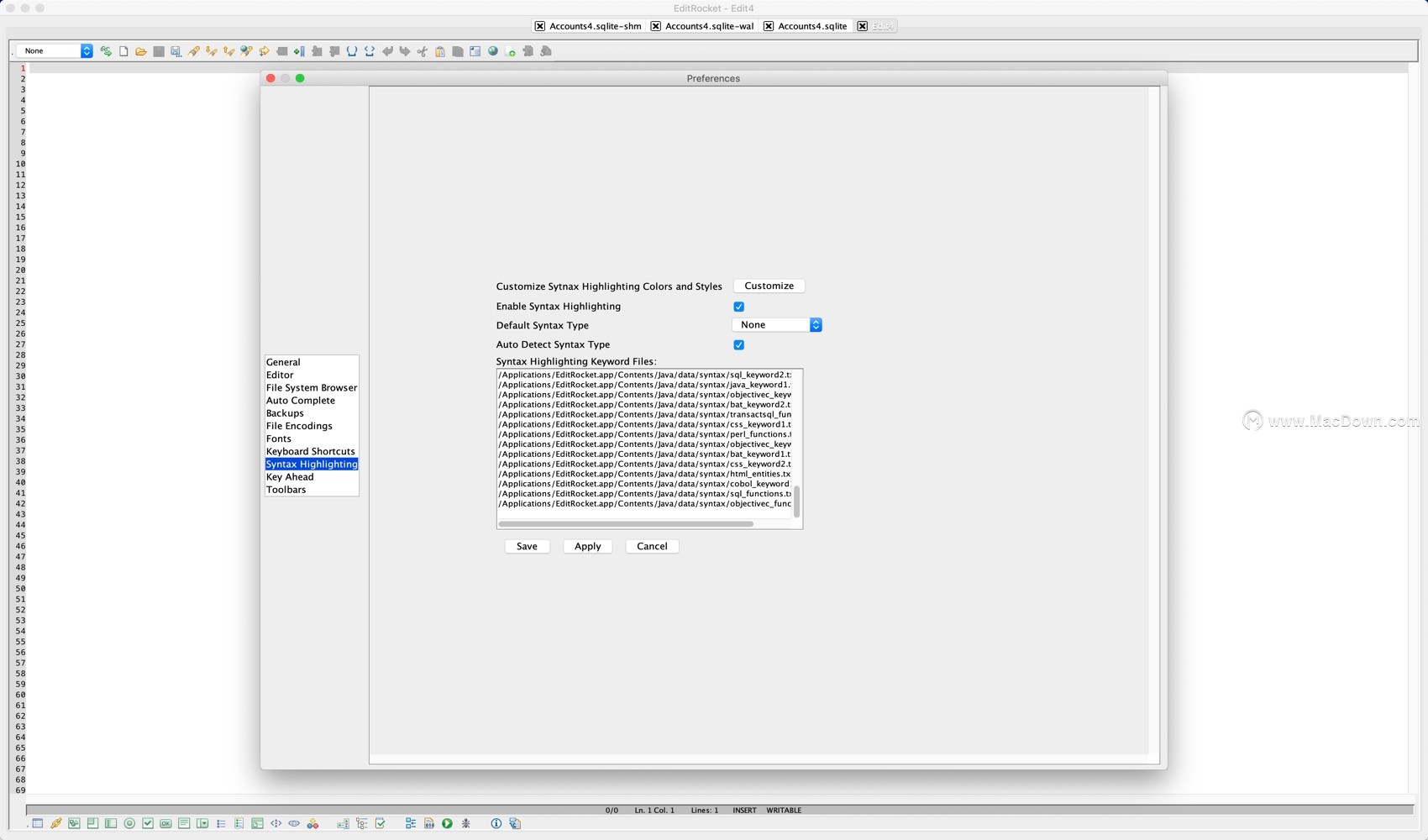Click the bug debug icon in bottom toolbar
Screen dimensions: 1428x840
(466, 824)
